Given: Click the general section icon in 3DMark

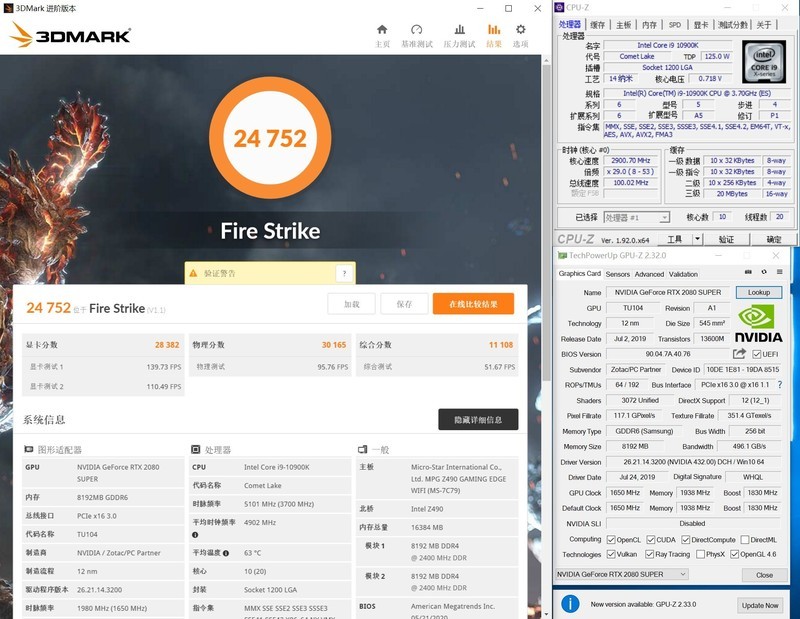Looking at the screenshot, I should 363,450.
